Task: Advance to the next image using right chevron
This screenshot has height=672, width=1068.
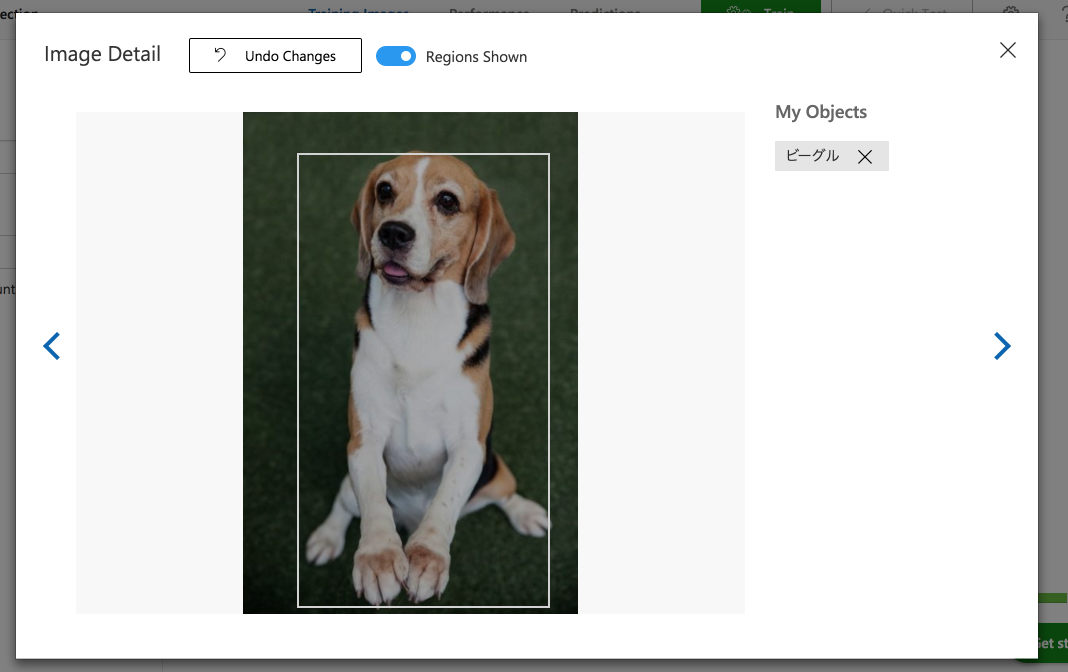Action: (x=1002, y=345)
